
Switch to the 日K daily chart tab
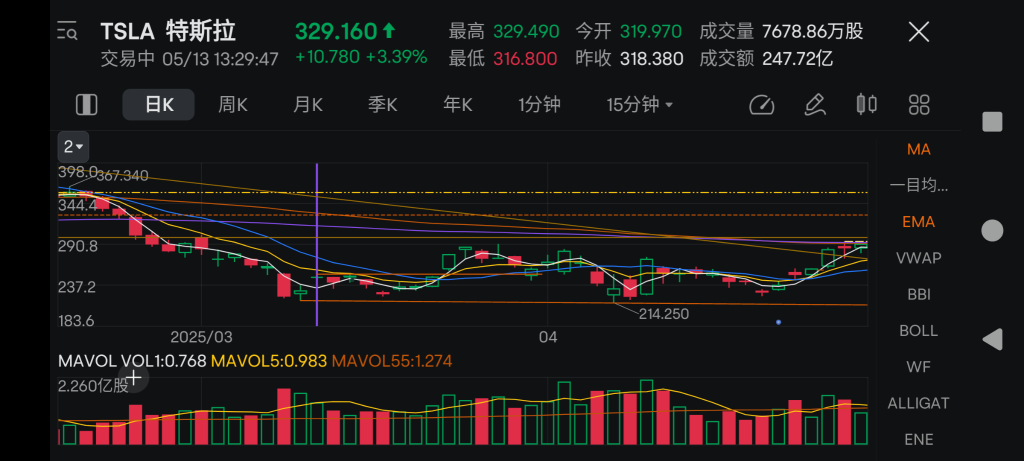pyautogui.click(x=159, y=104)
